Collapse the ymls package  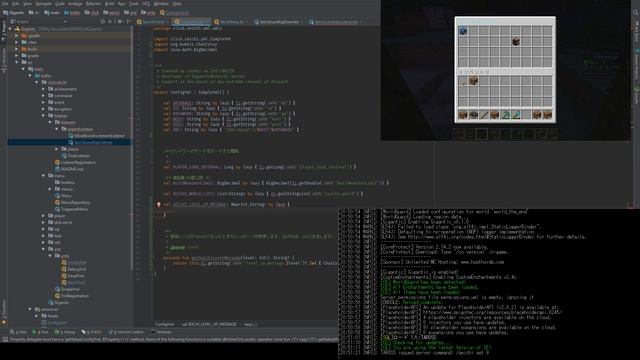50,256
